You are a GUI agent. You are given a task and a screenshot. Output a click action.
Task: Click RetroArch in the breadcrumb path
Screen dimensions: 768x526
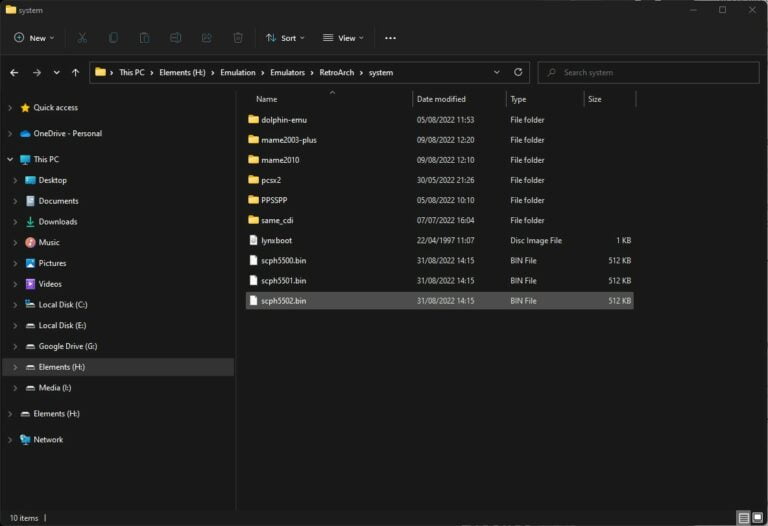tap(342, 72)
